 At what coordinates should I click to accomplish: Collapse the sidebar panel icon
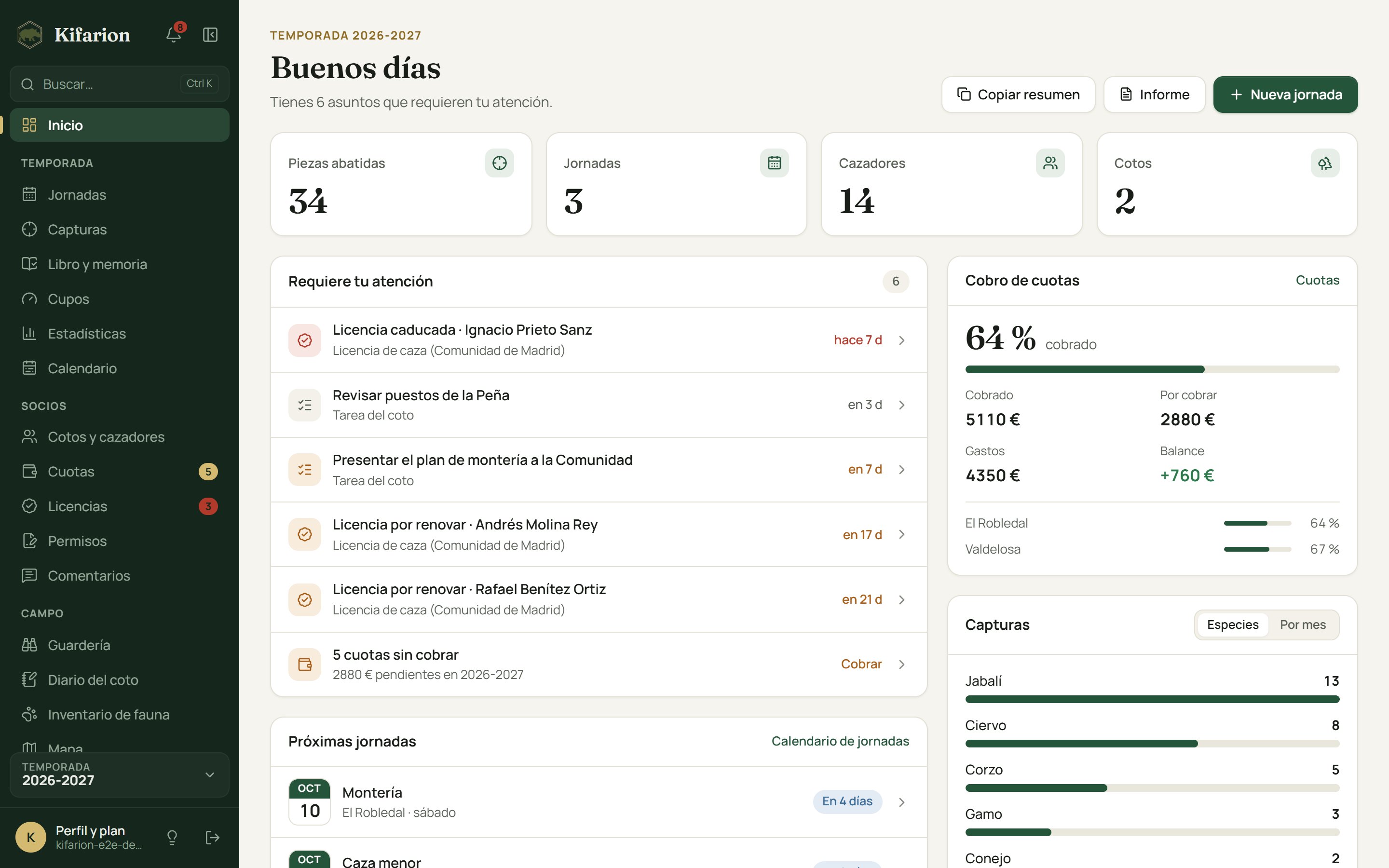pyautogui.click(x=210, y=34)
